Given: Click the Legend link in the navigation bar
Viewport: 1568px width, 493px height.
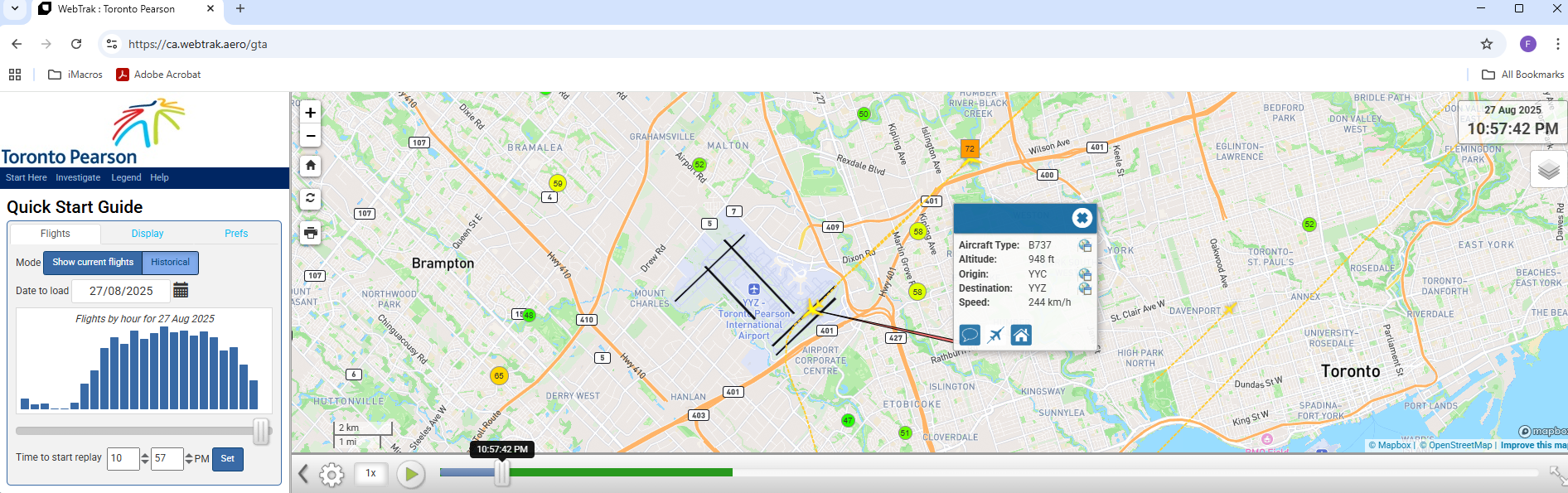Looking at the screenshot, I should pos(126,177).
